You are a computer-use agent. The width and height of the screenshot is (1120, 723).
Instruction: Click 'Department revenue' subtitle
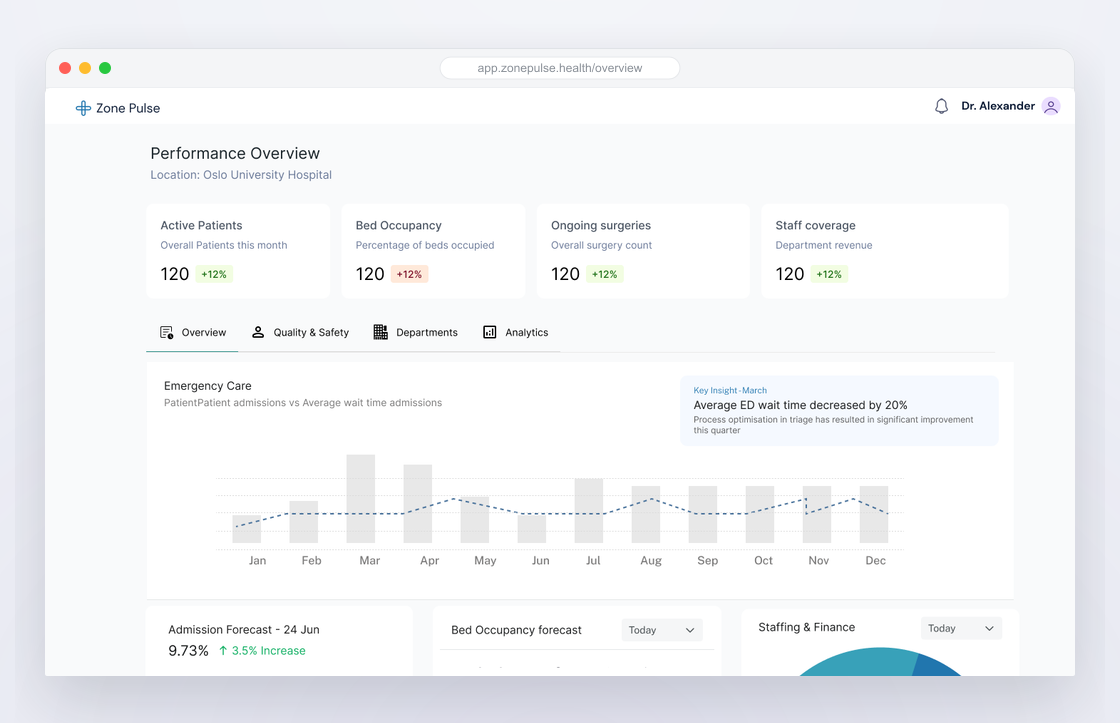point(824,245)
